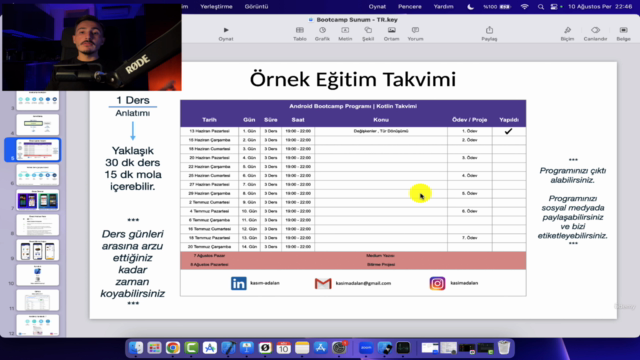Open Finder from the Dock
The width and height of the screenshot is (640, 360).
136,348
